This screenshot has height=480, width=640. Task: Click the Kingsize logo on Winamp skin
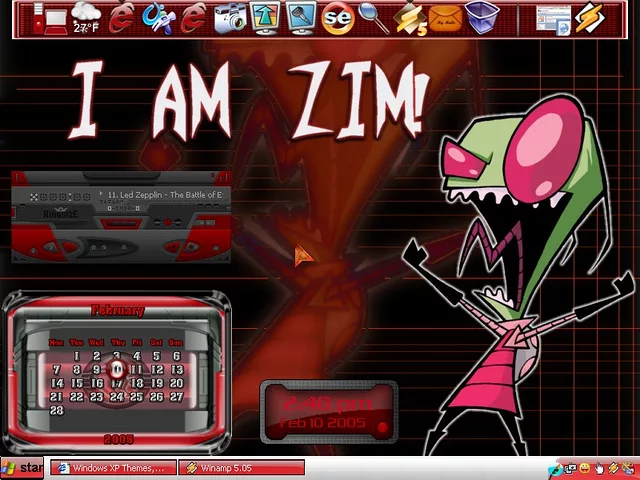[60, 213]
